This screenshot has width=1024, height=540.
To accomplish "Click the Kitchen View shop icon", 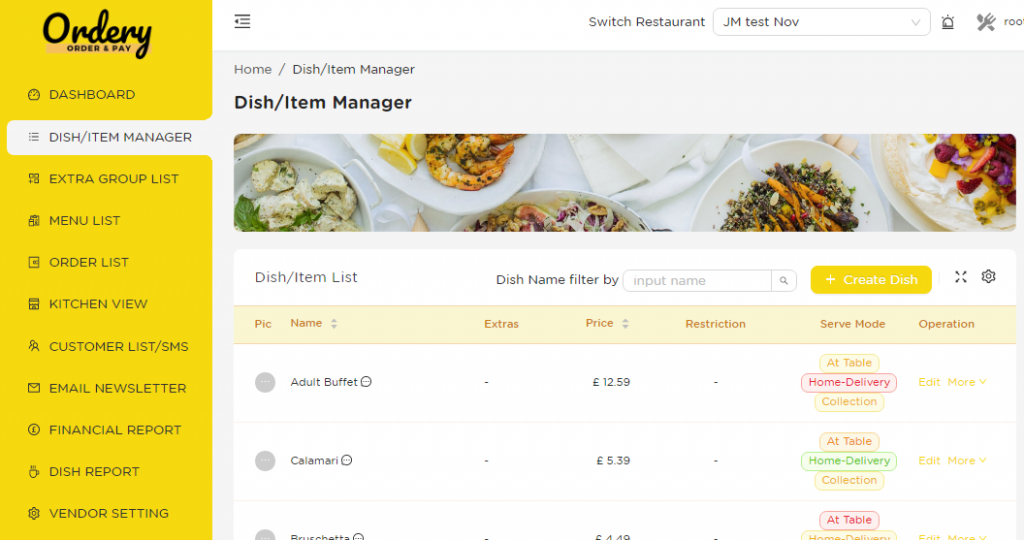I will click(34, 304).
